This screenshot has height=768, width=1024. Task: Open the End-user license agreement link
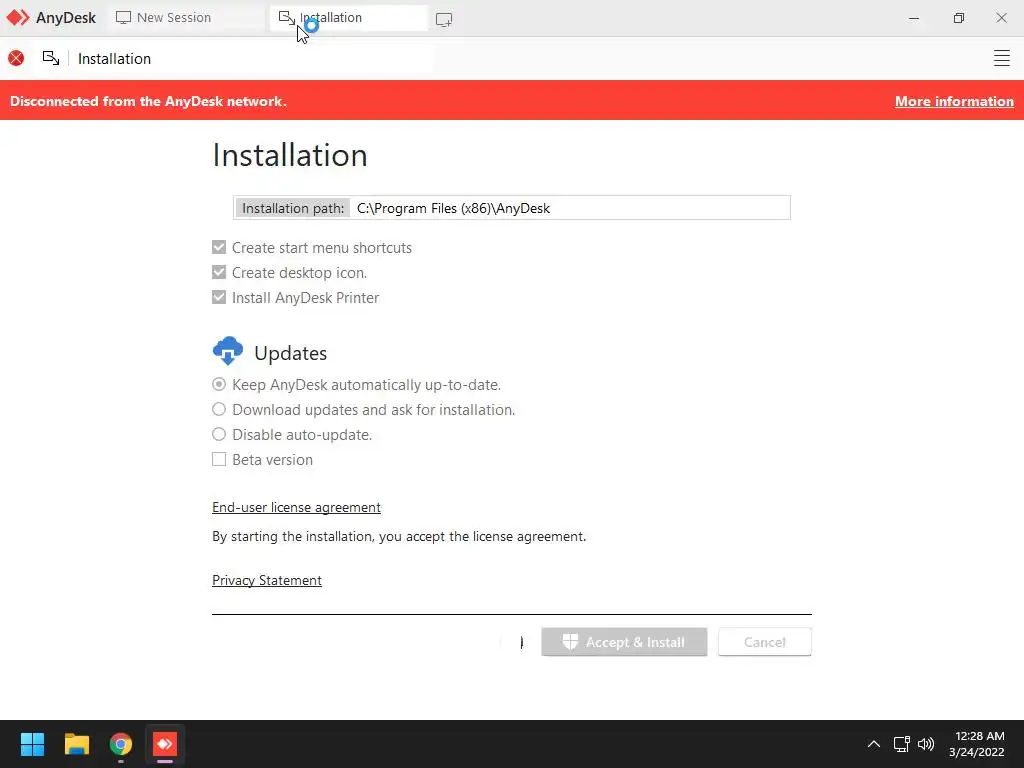[x=296, y=507]
